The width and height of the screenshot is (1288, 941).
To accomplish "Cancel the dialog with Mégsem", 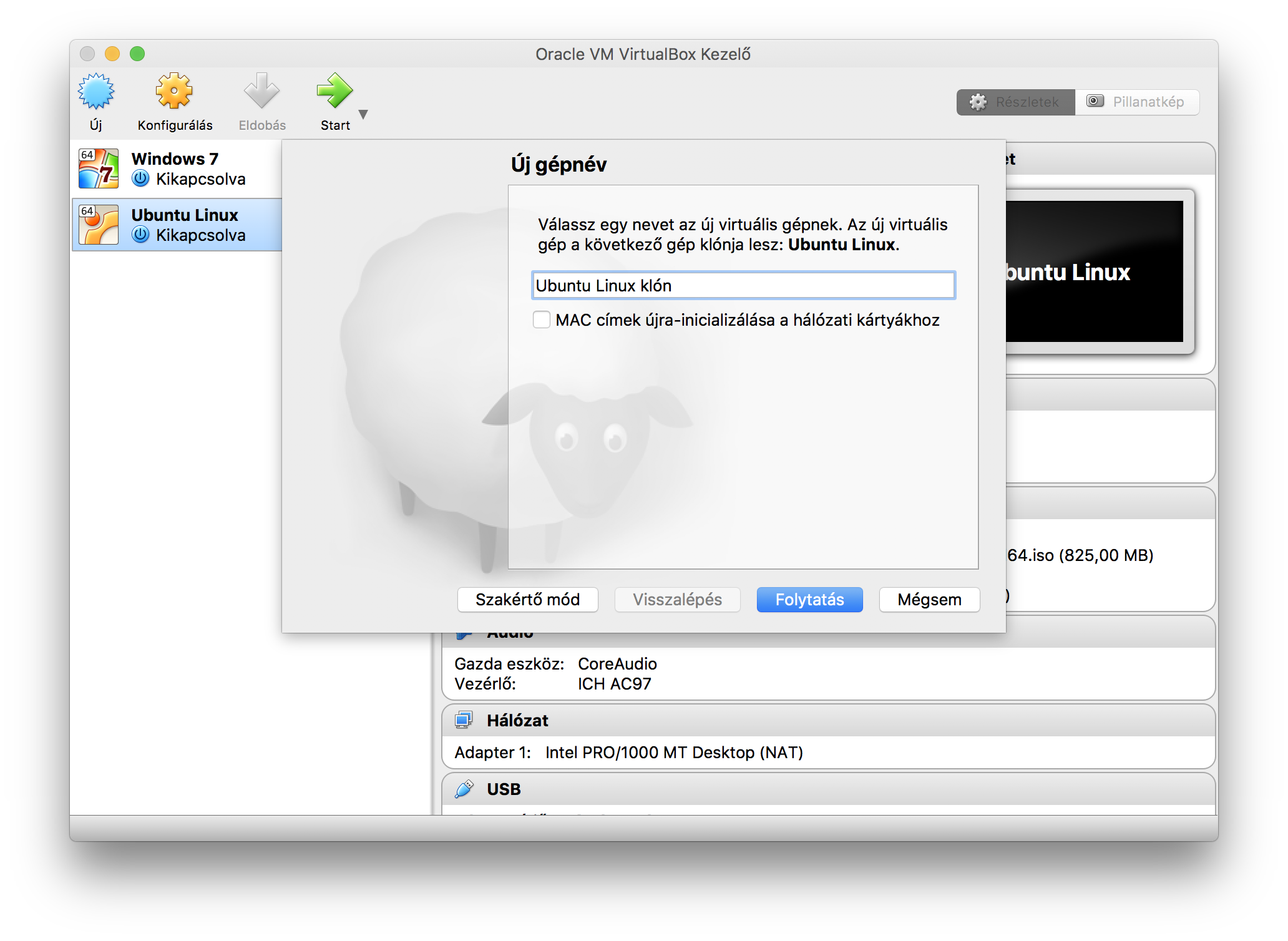I will coord(929,600).
